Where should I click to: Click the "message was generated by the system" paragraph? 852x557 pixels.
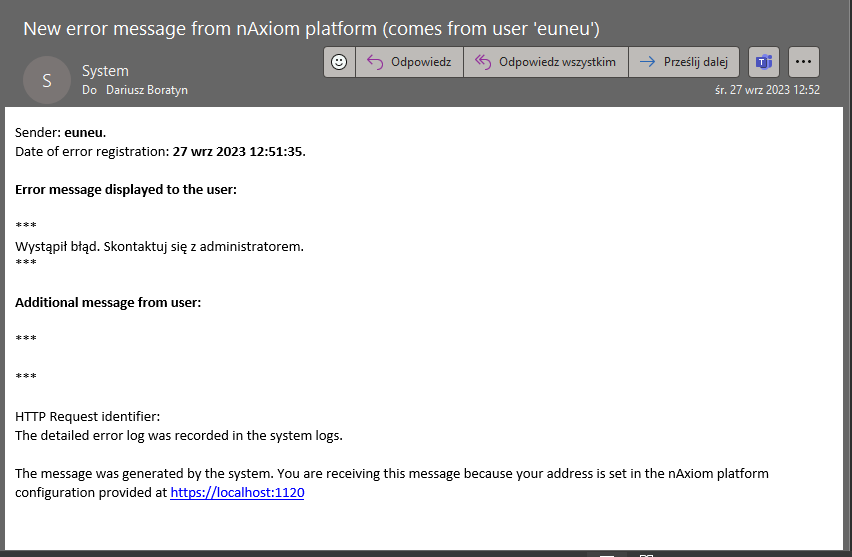pos(392,473)
